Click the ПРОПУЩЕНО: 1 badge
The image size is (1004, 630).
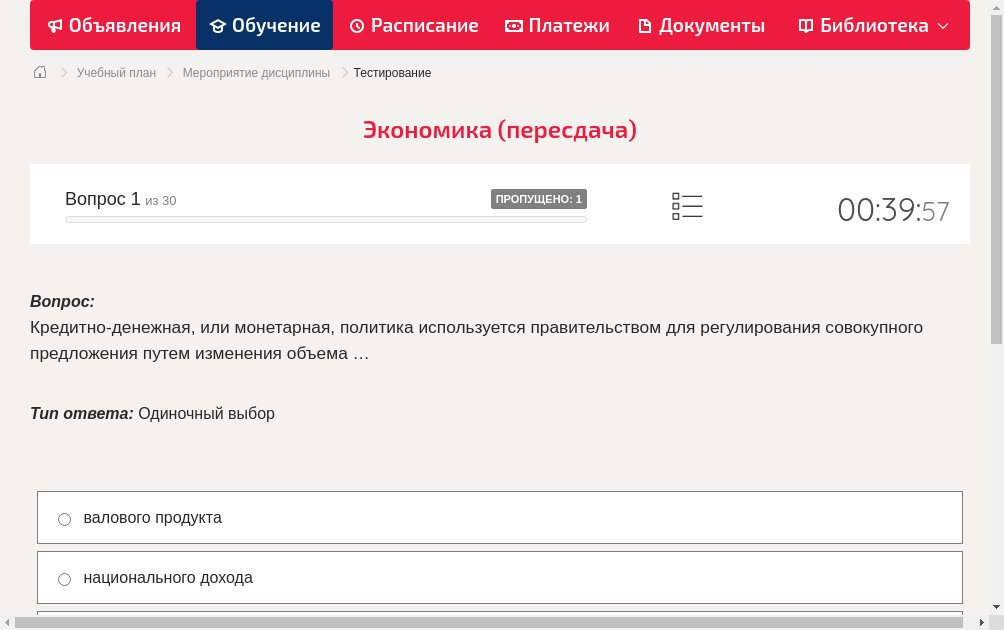tap(540, 199)
